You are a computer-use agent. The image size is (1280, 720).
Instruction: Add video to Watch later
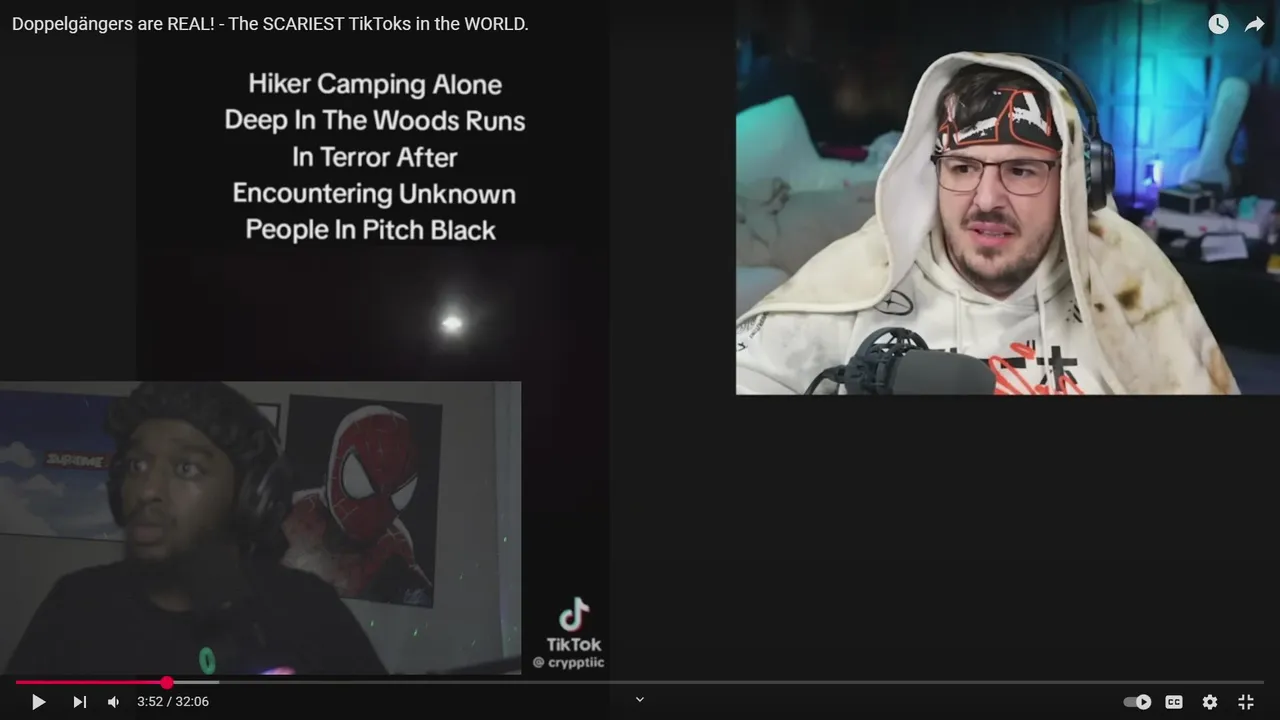point(1218,24)
